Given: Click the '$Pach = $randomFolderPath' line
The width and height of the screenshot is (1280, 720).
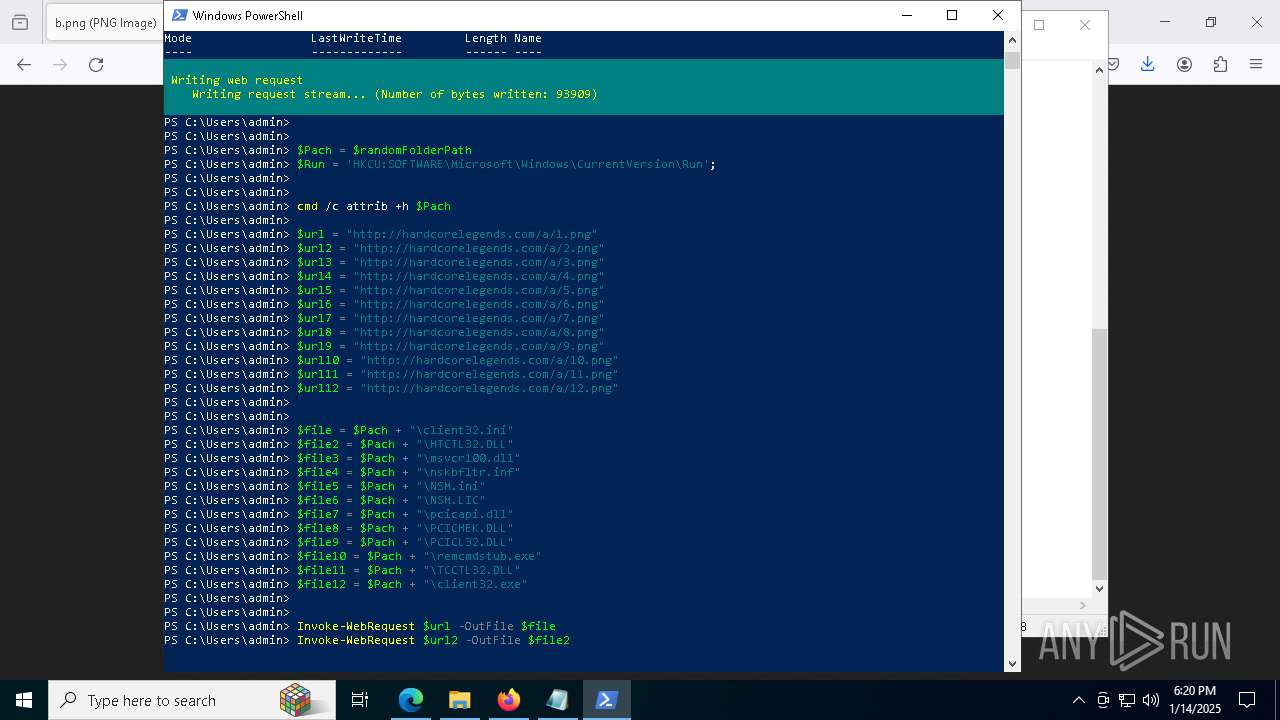Looking at the screenshot, I should click(x=384, y=150).
